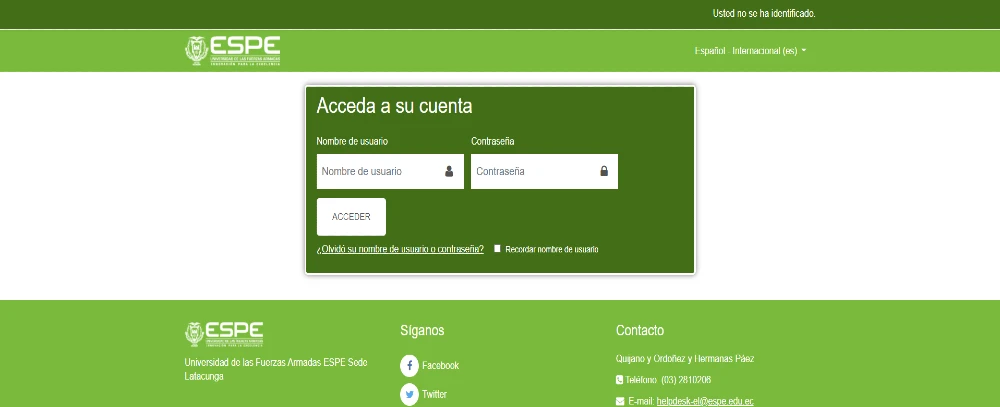Click the padlock icon in password field
The height and width of the screenshot is (407, 1000).
tap(604, 171)
